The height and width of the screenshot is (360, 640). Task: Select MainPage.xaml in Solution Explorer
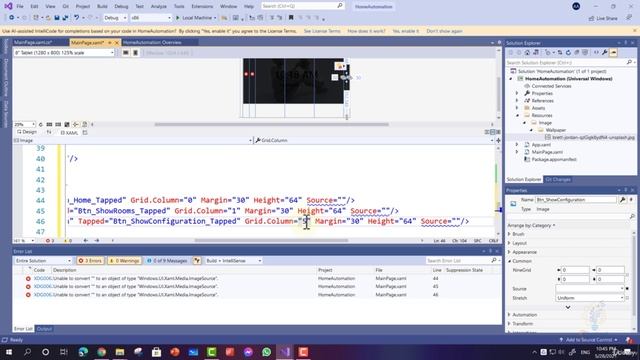tap(547, 152)
